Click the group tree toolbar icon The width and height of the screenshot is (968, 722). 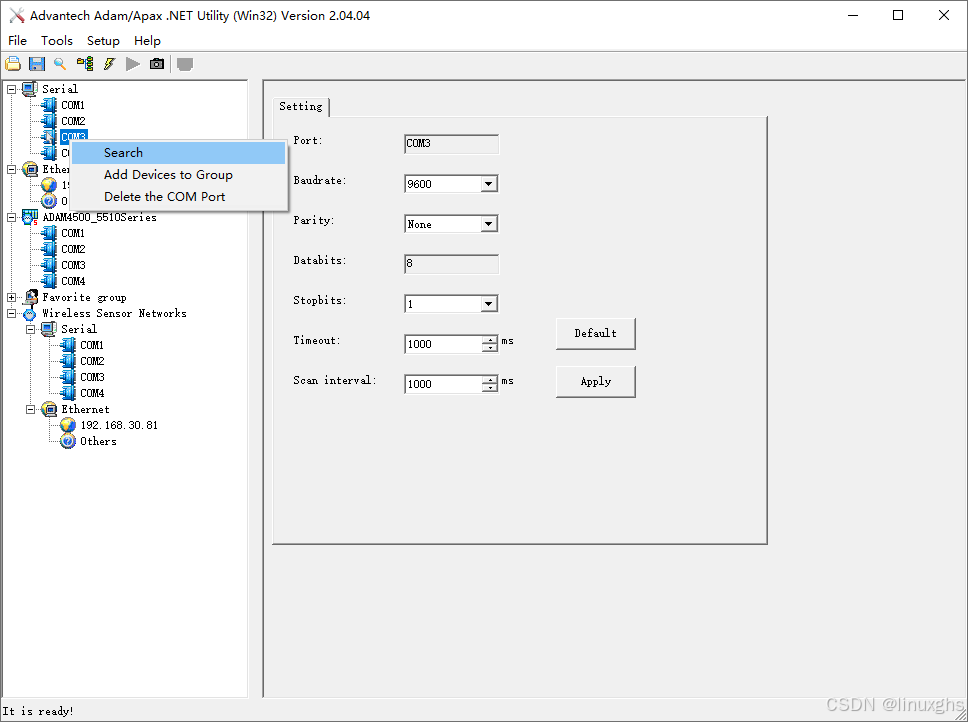85,64
